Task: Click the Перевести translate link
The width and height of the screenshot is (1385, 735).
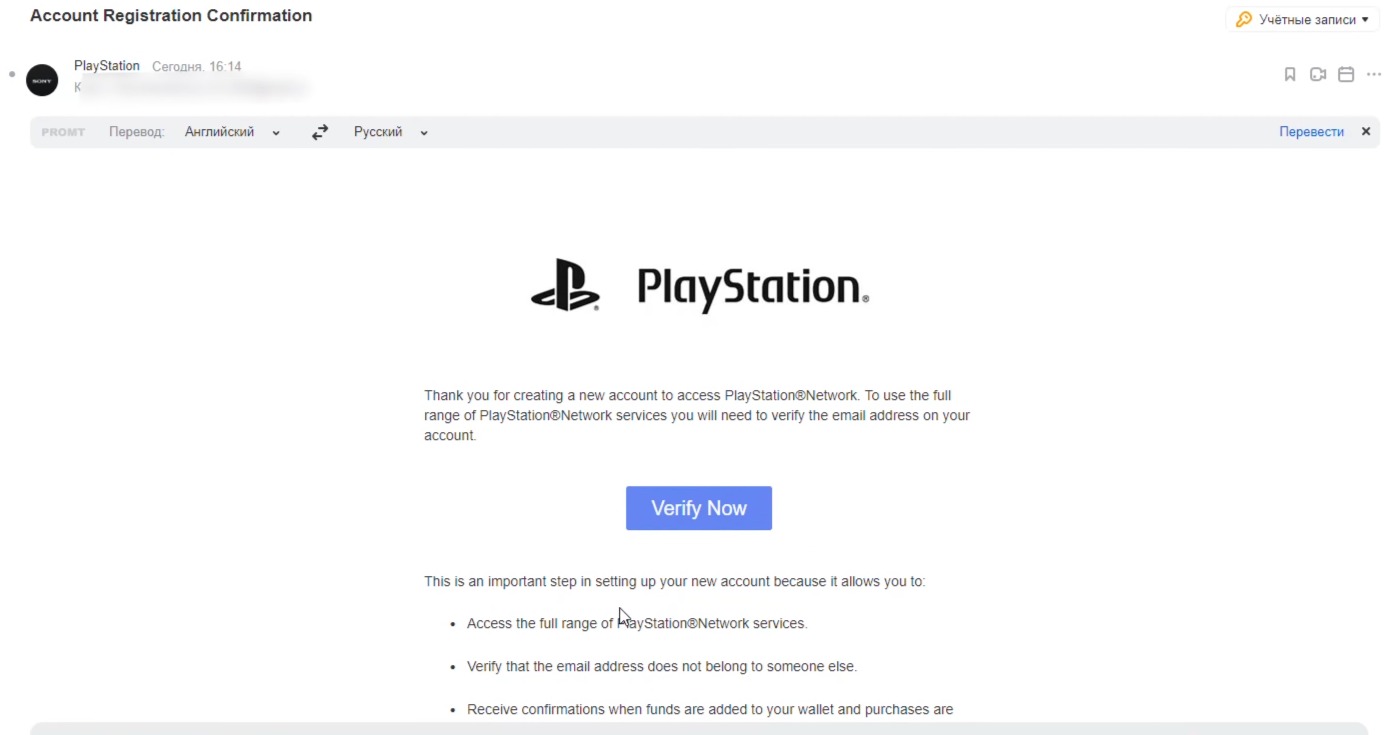Action: pos(1311,132)
